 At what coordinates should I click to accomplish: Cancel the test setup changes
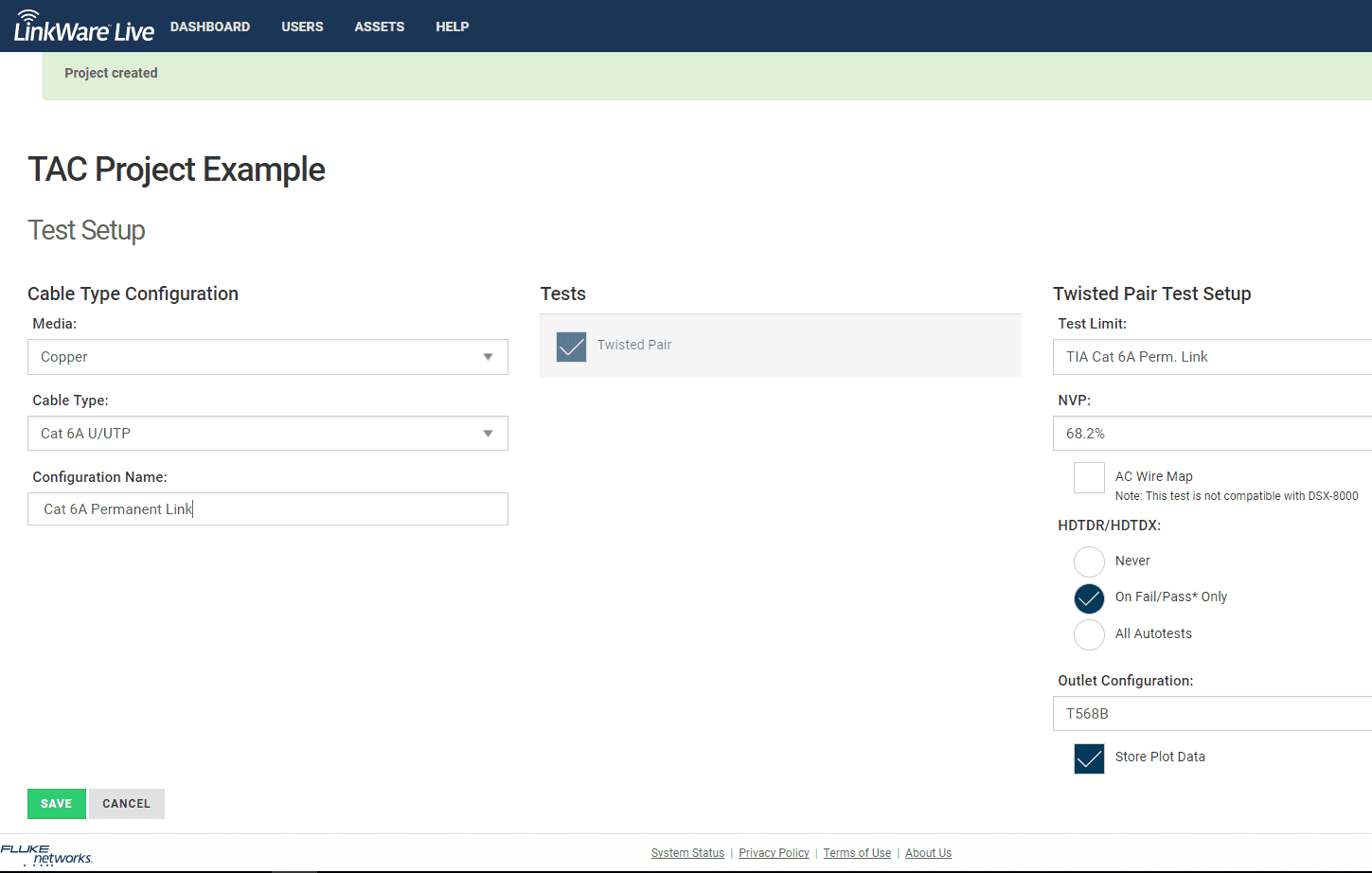[x=126, y=803]
